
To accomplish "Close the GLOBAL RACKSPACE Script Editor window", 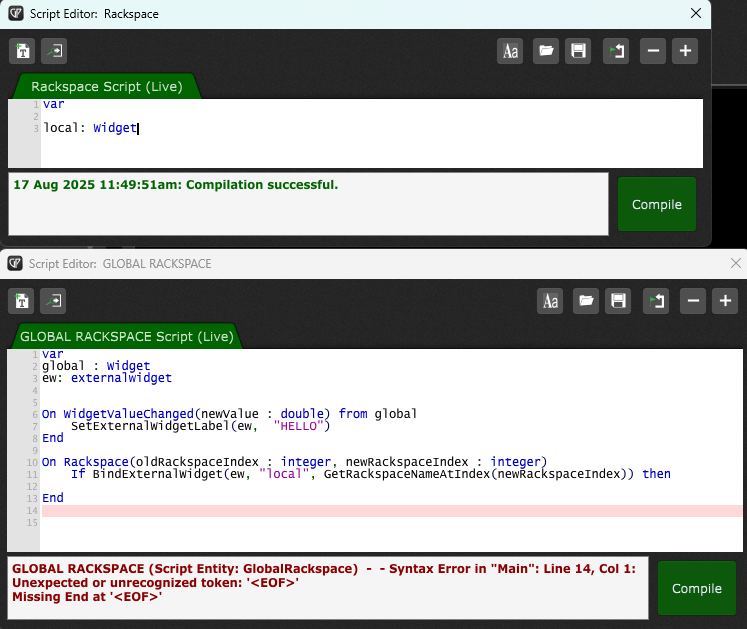I will [736, 263].
